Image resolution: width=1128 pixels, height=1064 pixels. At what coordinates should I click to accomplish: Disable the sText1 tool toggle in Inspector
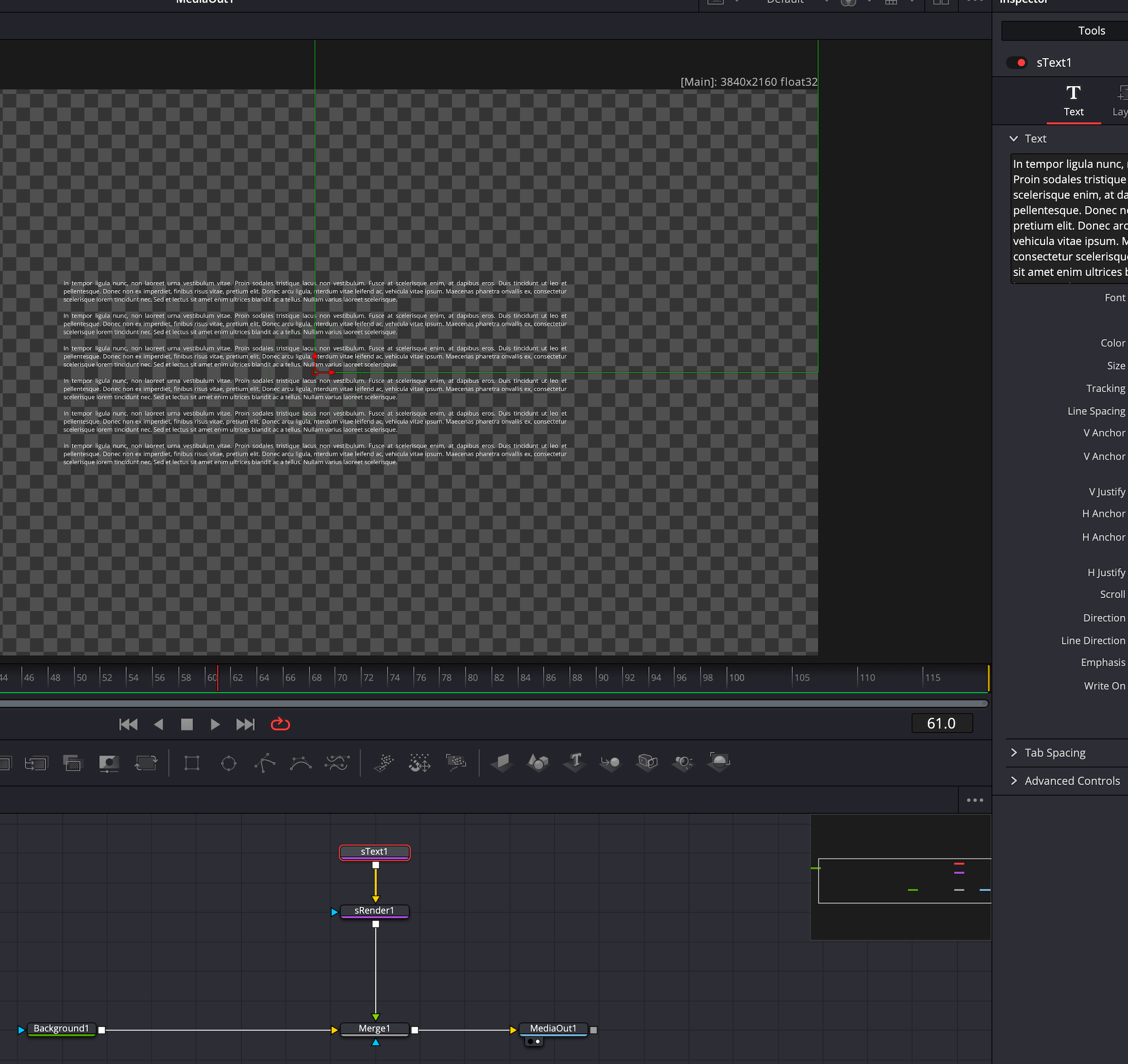tap(1016, 62)
